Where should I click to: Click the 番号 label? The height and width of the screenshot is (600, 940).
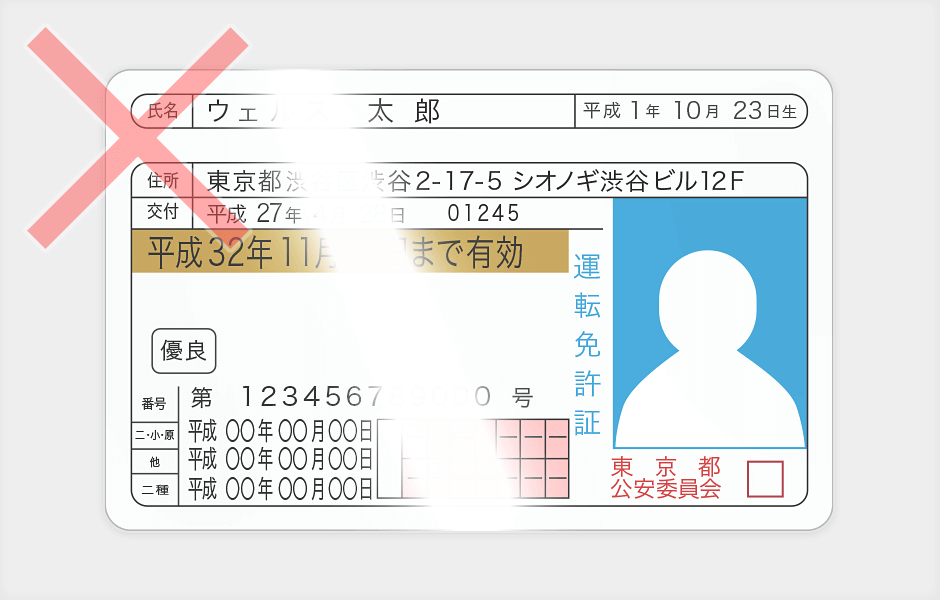coord(154,404)
